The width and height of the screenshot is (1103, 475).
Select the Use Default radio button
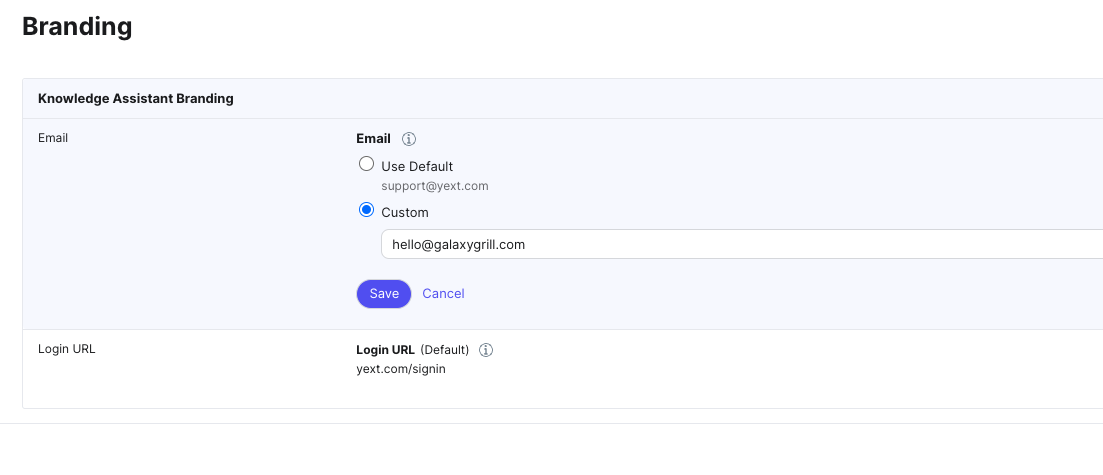[x=366, y=165]
